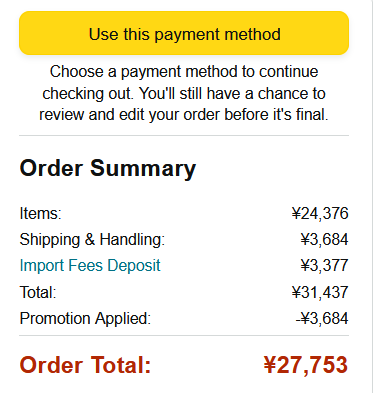Select the Items amount ¥24,376
This screenshot has width=373, height=393.
coord(320,213)
